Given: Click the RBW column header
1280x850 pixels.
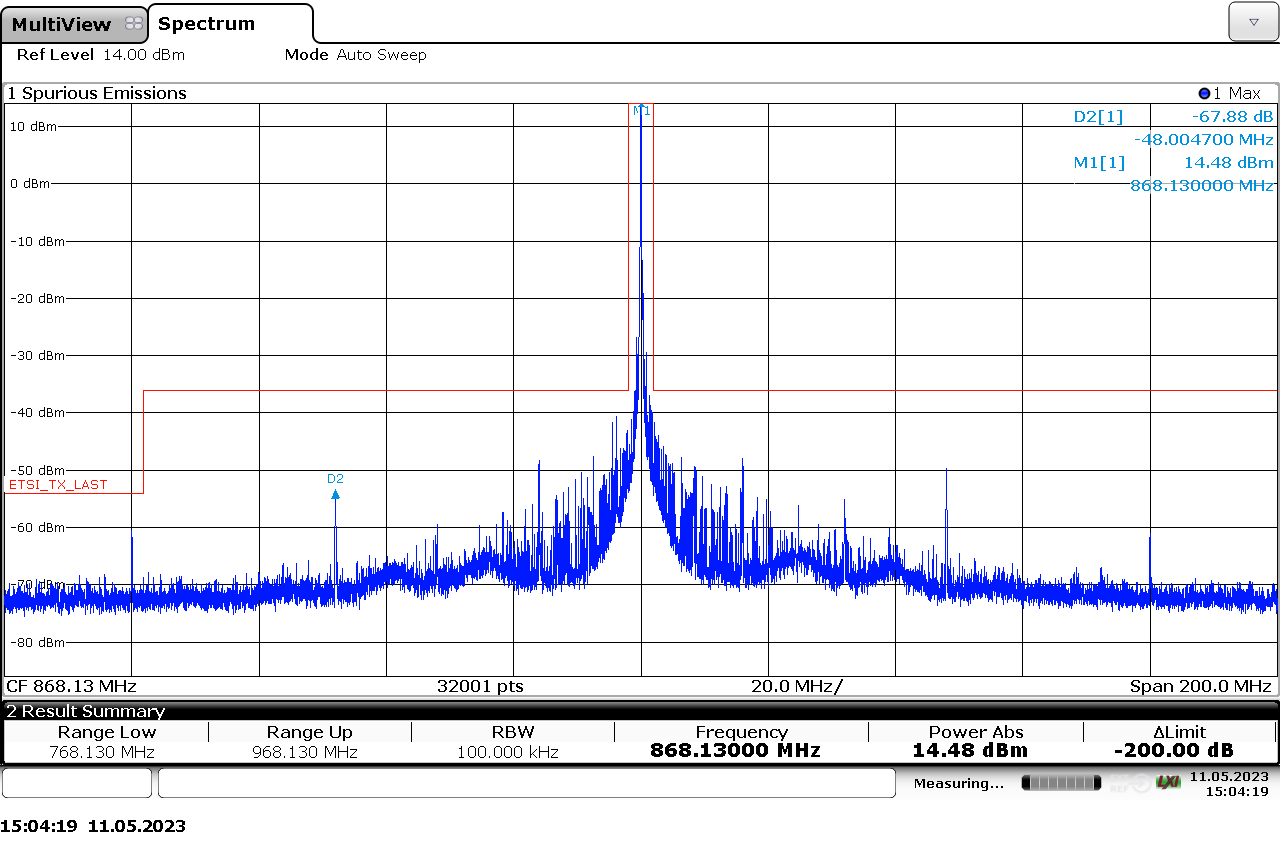Looking at the screenshot, I should [513, 732].
